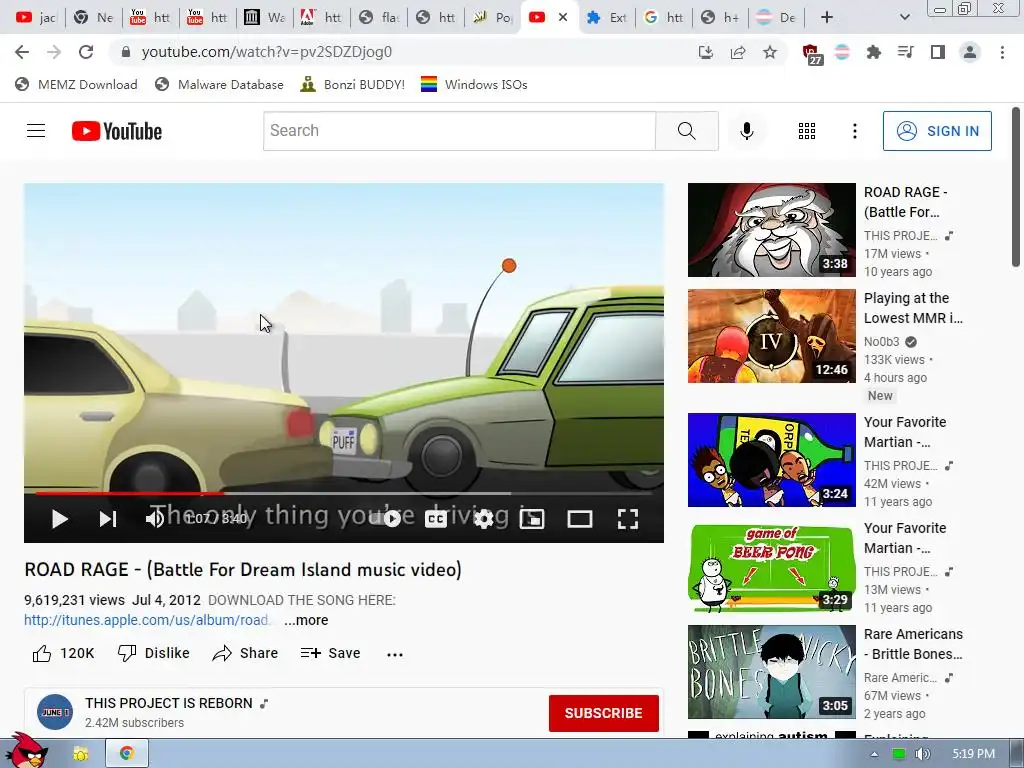Open the Chrome profile avatar
Screen dimensions: 1024x768
[970, 52]
